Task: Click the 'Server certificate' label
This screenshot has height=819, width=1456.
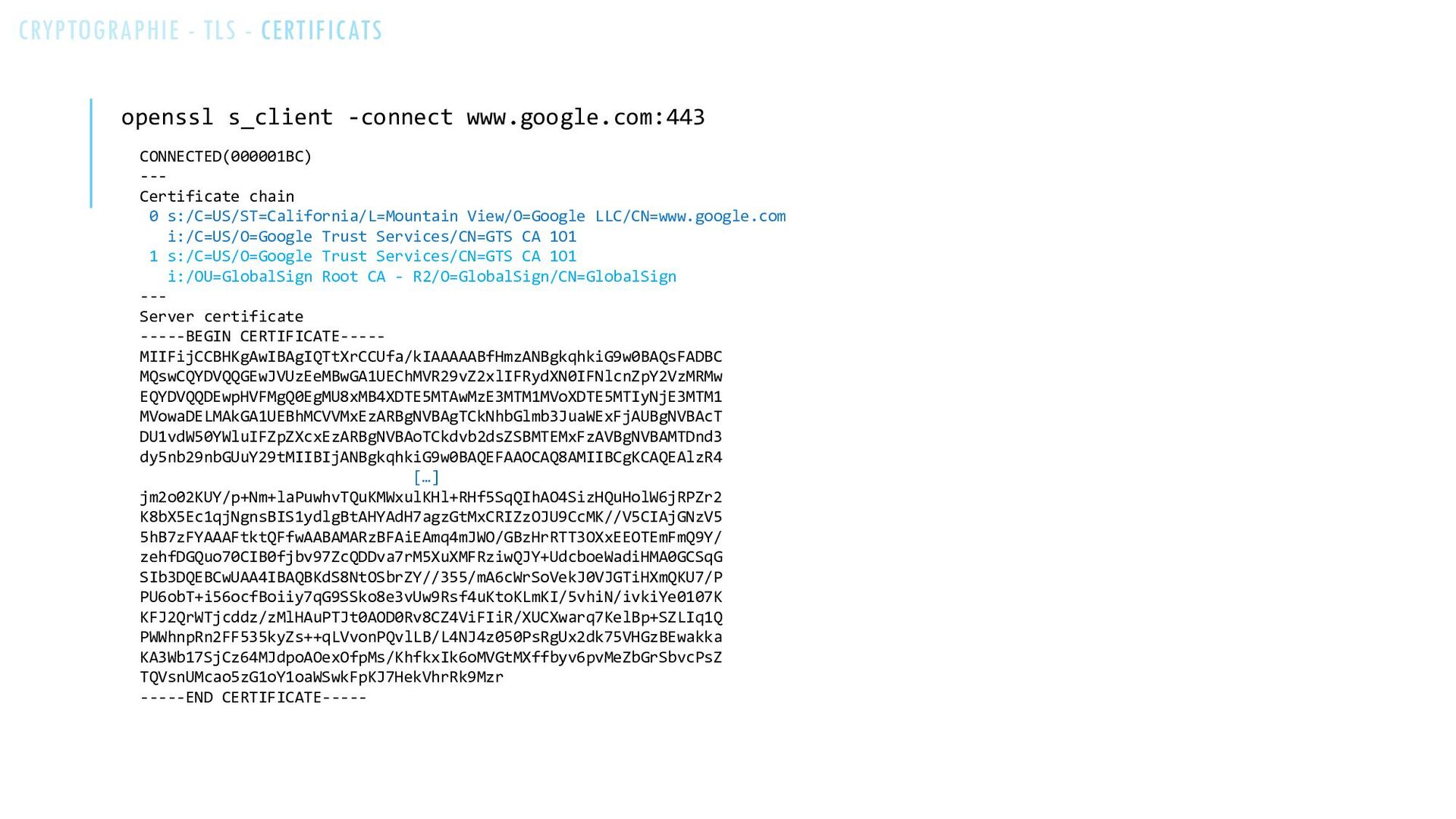Action: (221, 317)
